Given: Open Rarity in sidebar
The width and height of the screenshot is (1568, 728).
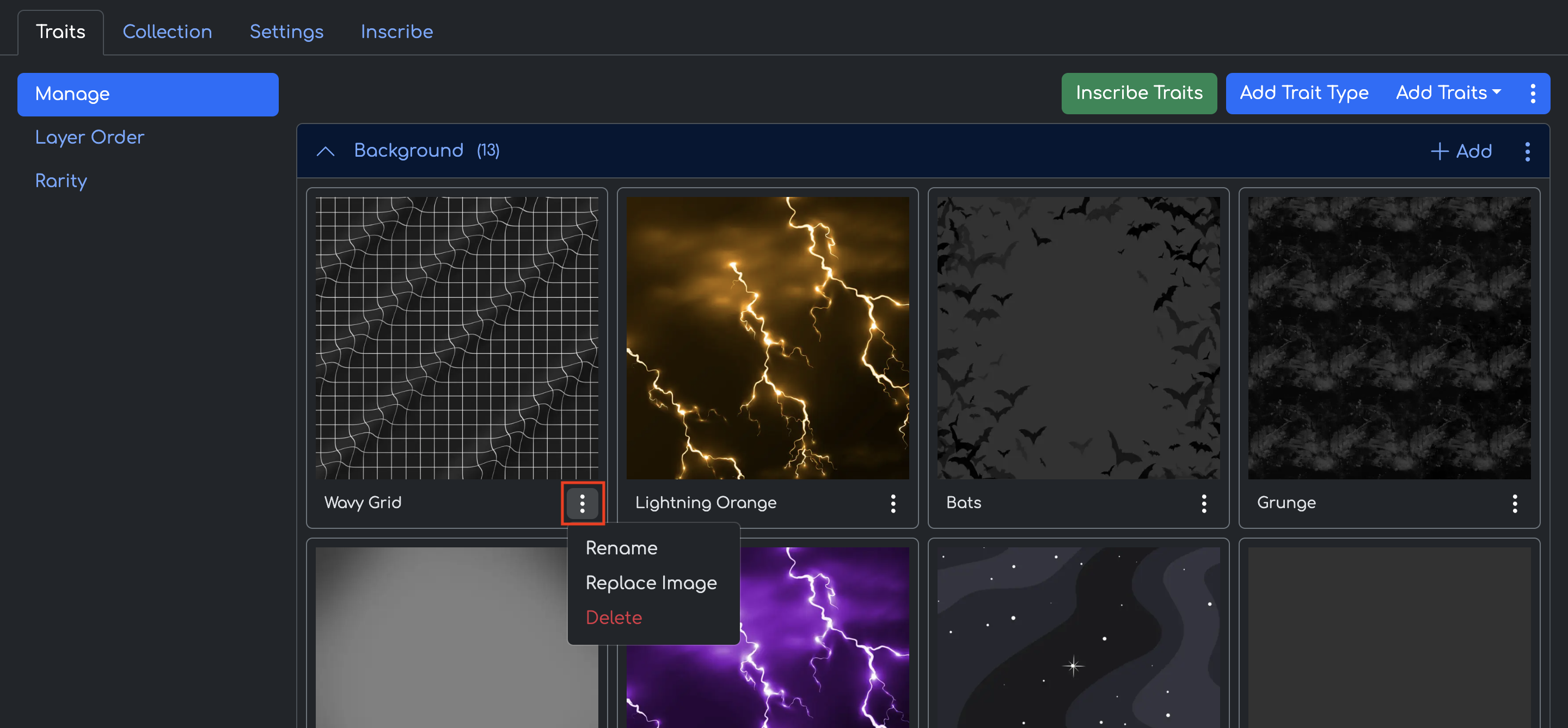Looking at the screenshot, I should click(61, 180).
